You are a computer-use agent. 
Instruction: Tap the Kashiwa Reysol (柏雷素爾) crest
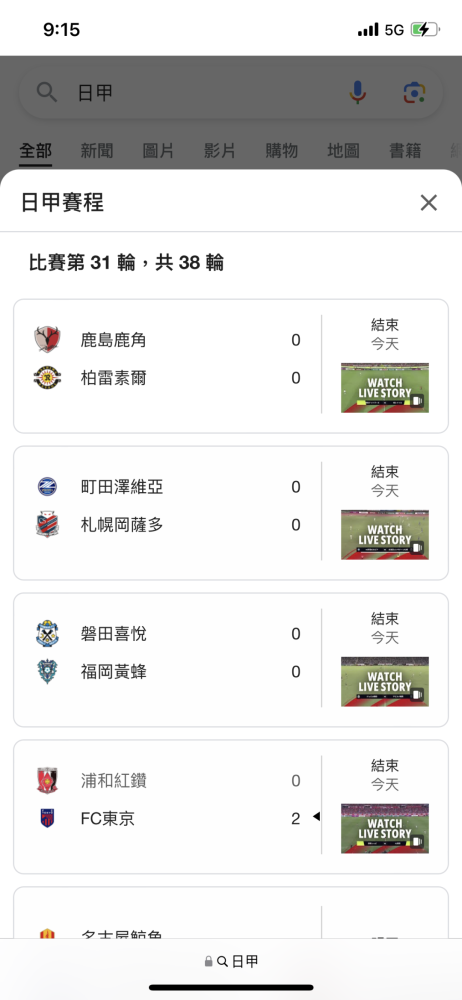click(x=47, y=378)
